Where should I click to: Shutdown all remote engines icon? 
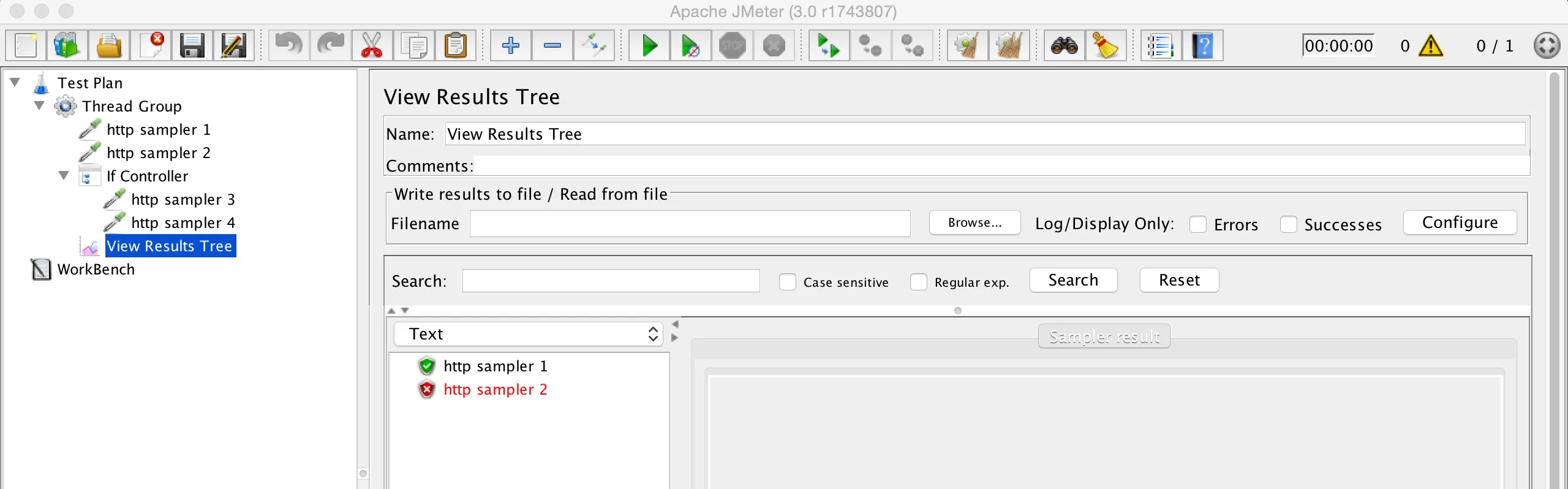click(x=913, y=45)
